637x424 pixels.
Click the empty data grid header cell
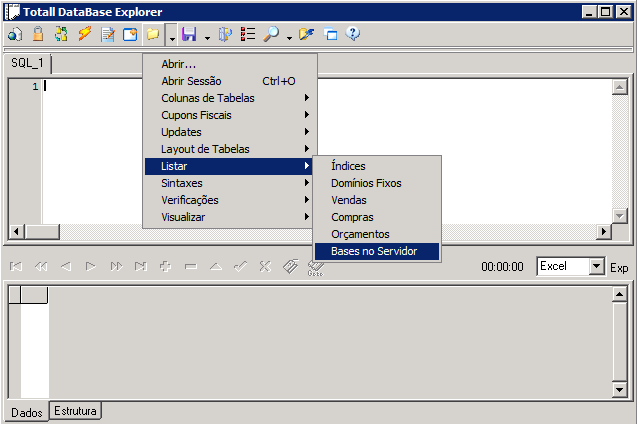coord(34,295)
